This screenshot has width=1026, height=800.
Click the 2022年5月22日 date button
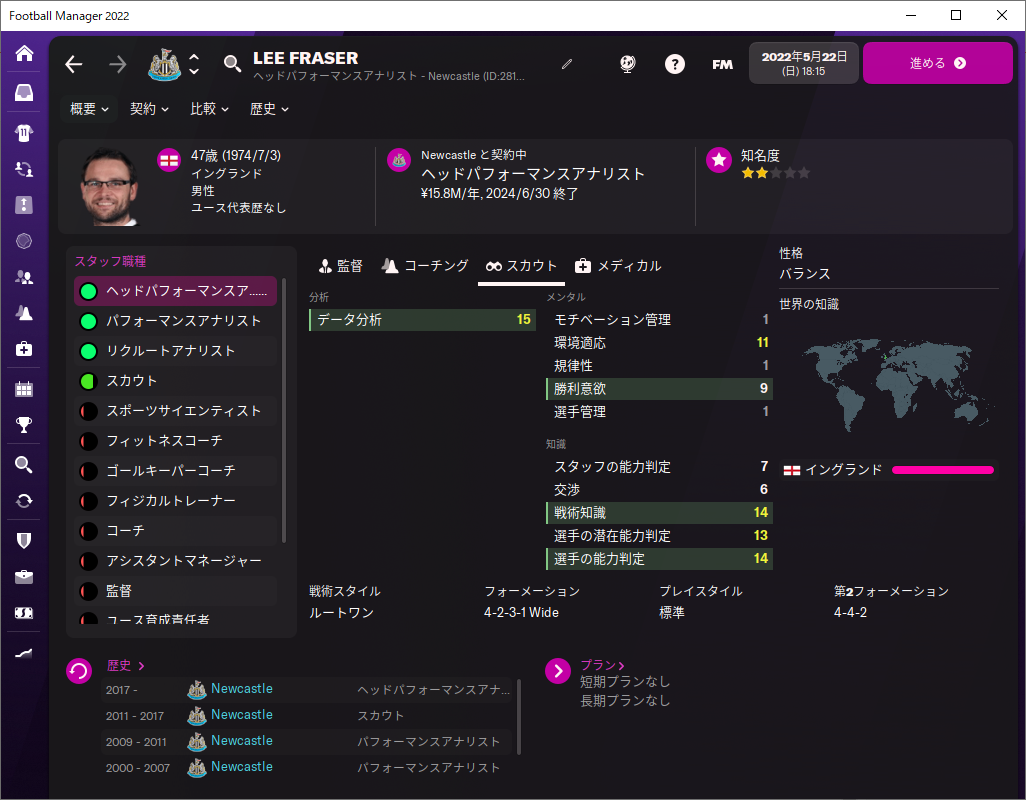point(804,63)
